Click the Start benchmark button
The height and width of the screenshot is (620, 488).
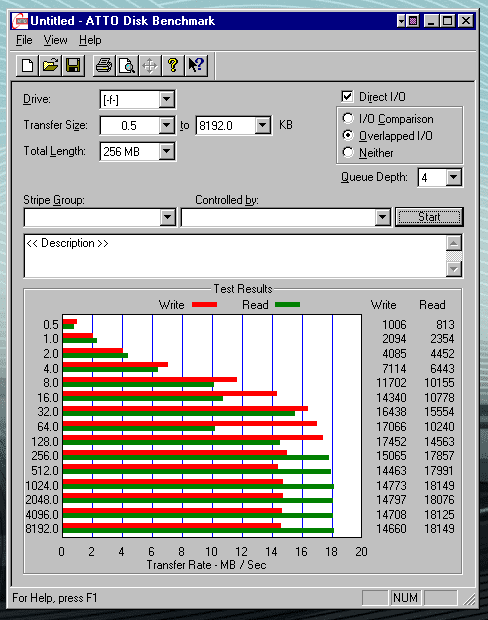tap(429, 217)
